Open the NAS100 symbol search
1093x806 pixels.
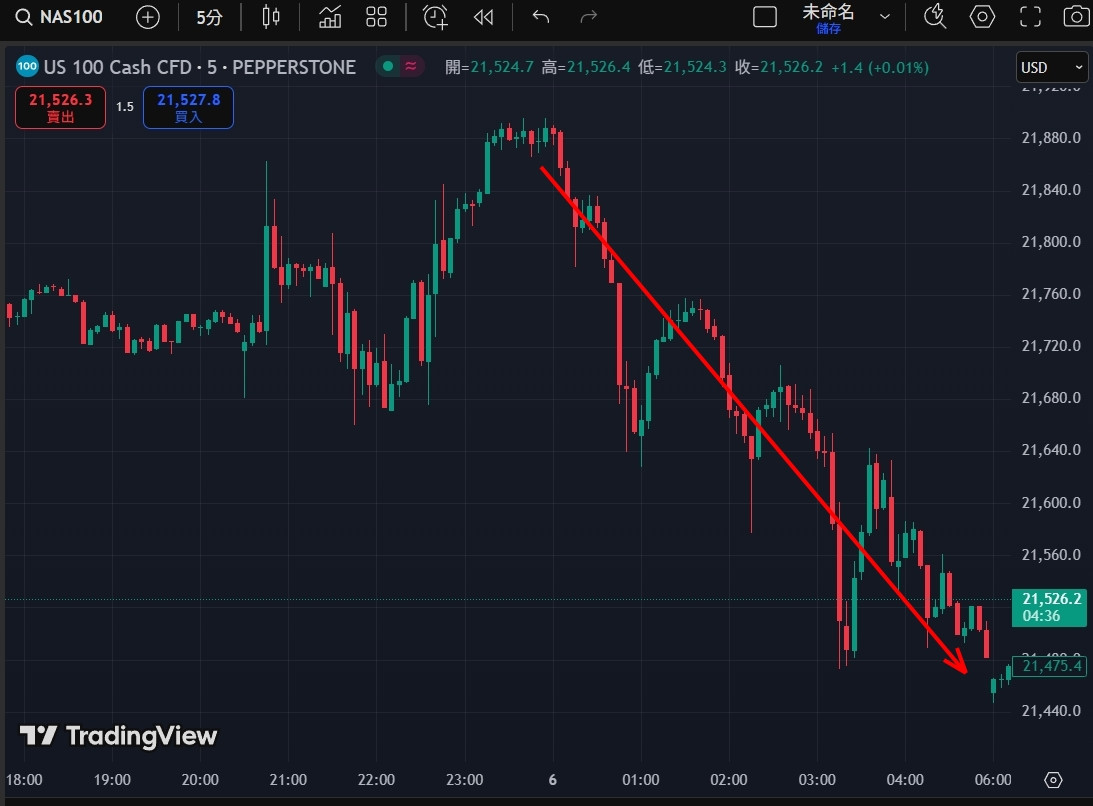59,17
